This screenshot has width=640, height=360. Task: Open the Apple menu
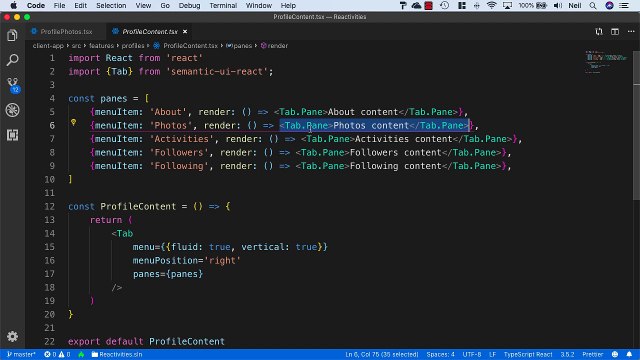[13, 5]
